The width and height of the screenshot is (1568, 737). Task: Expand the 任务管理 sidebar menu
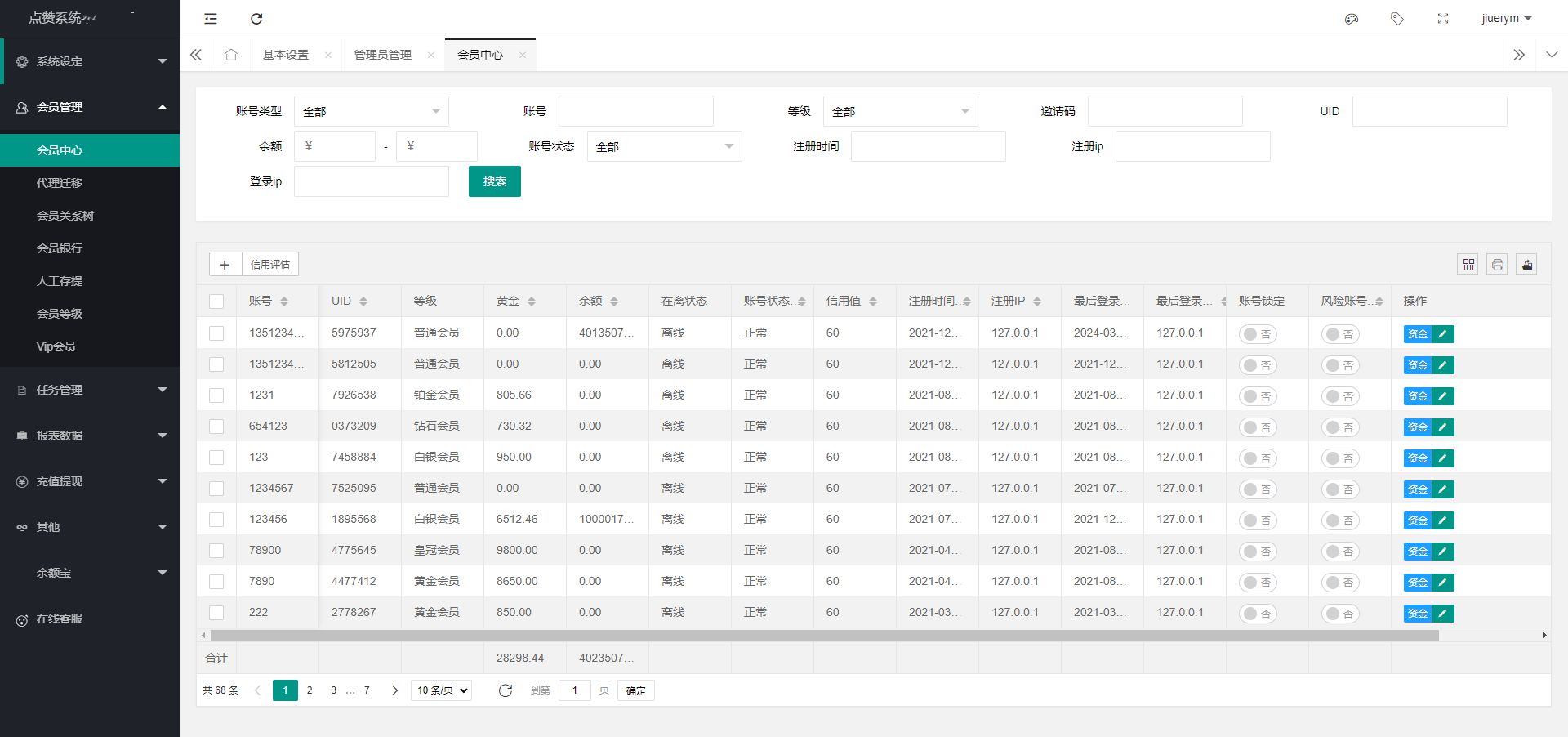(x=90, y=390)
